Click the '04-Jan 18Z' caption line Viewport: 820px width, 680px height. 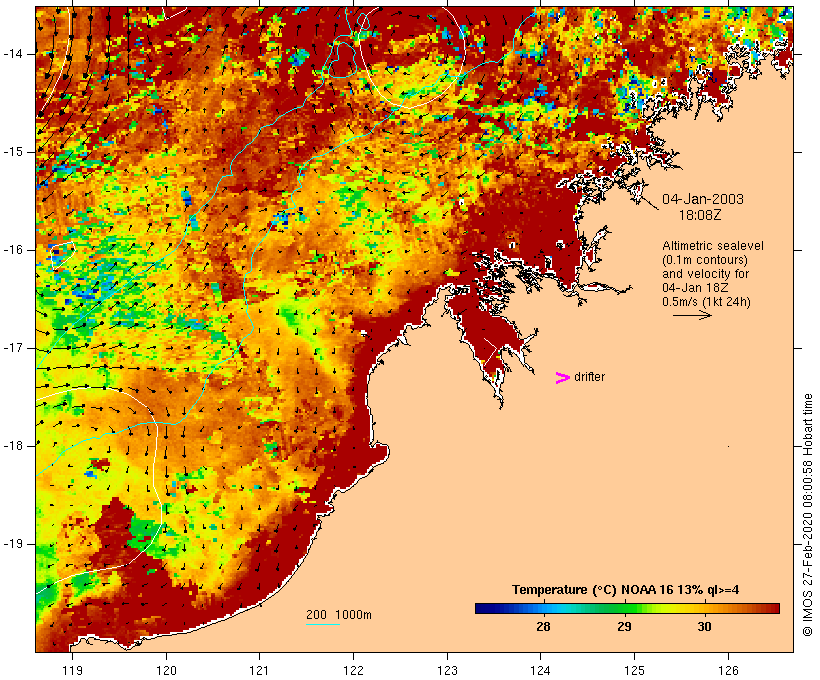coord(695,288)
